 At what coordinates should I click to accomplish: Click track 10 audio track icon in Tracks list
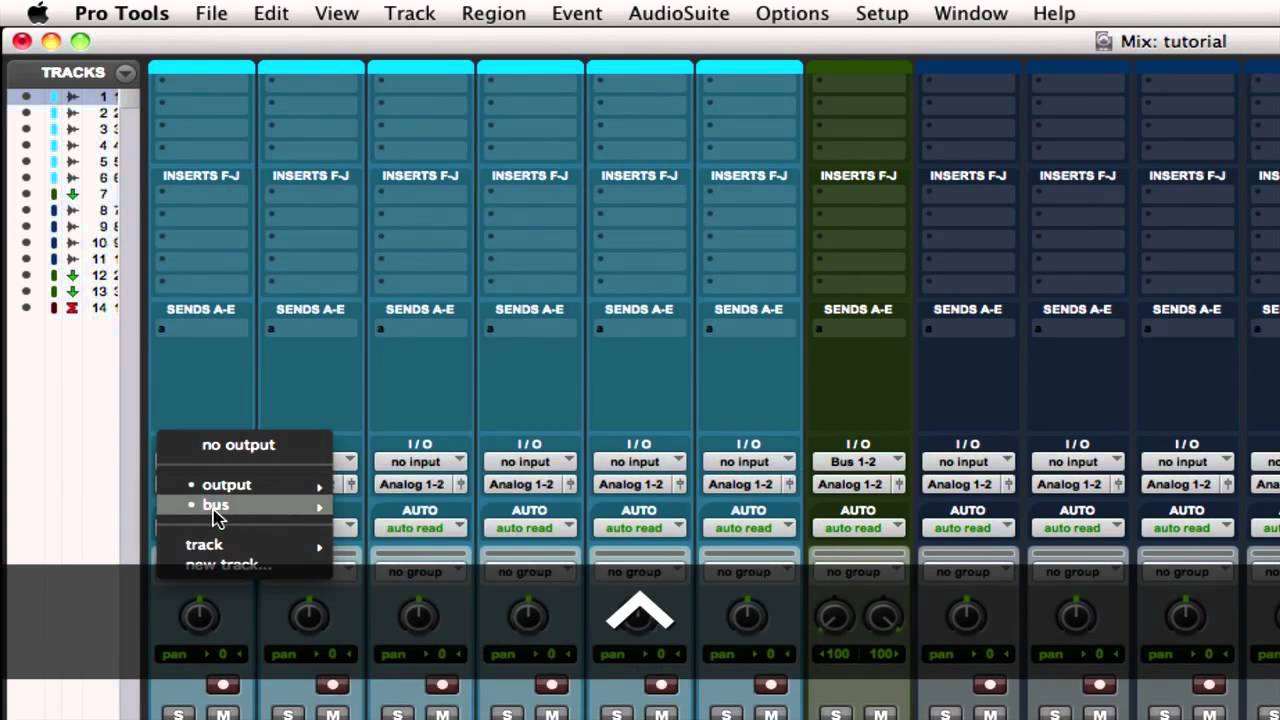tap(73, 243)
